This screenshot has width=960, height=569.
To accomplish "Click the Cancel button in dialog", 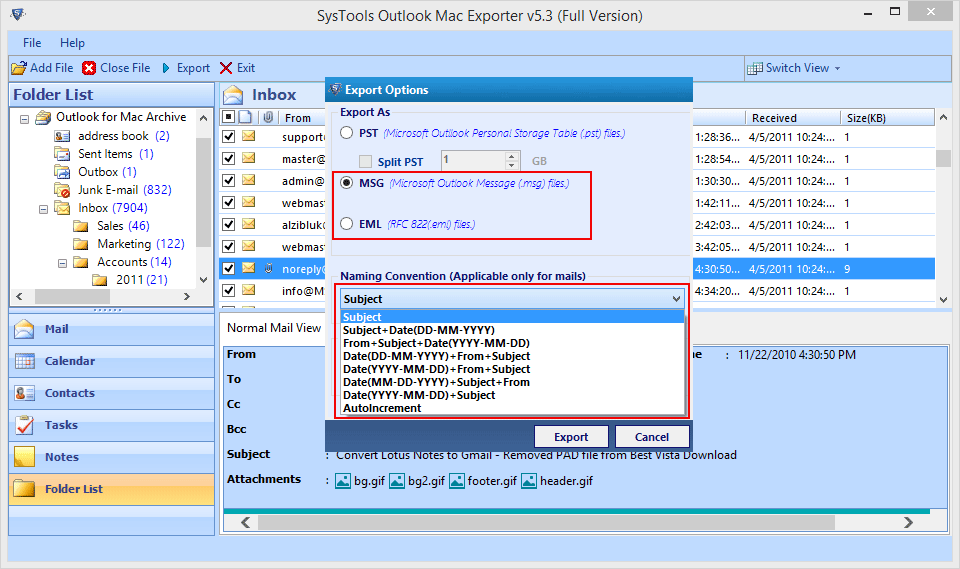I will 652,437.
